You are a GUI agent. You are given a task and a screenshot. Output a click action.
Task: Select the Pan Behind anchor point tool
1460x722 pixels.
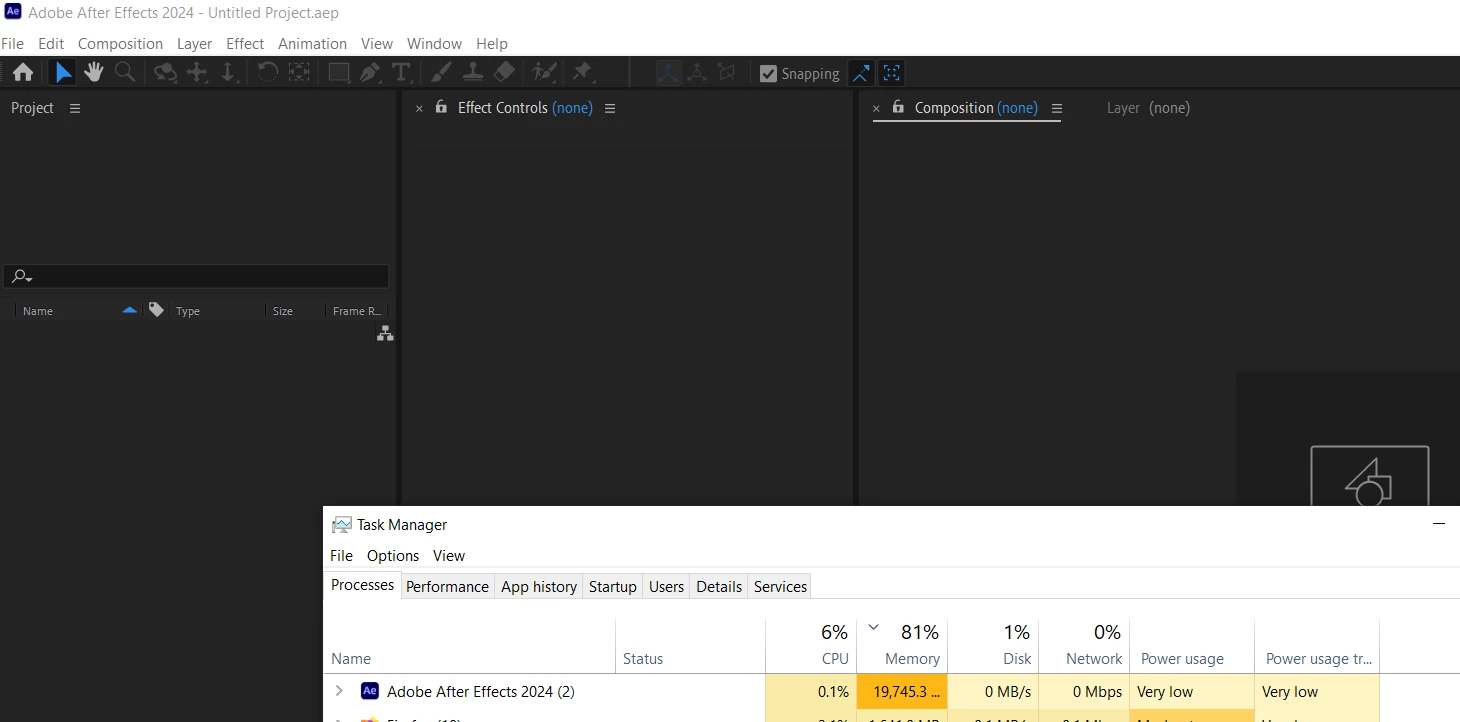[299, 72]
